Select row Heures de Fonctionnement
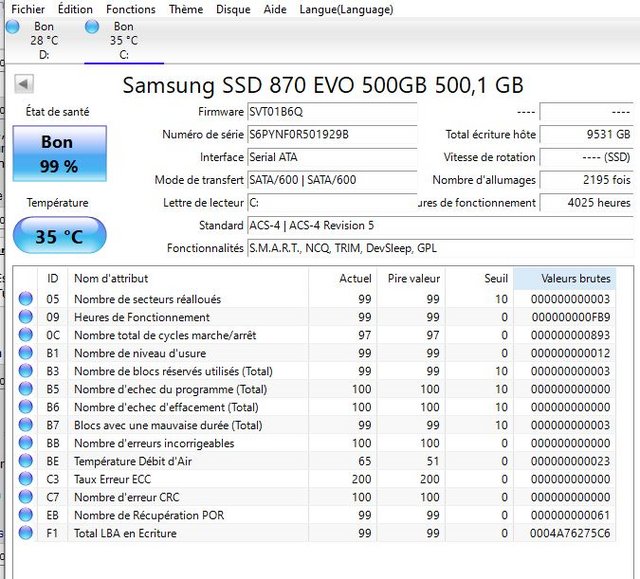640x579 pixels. (x=315, y=317)
